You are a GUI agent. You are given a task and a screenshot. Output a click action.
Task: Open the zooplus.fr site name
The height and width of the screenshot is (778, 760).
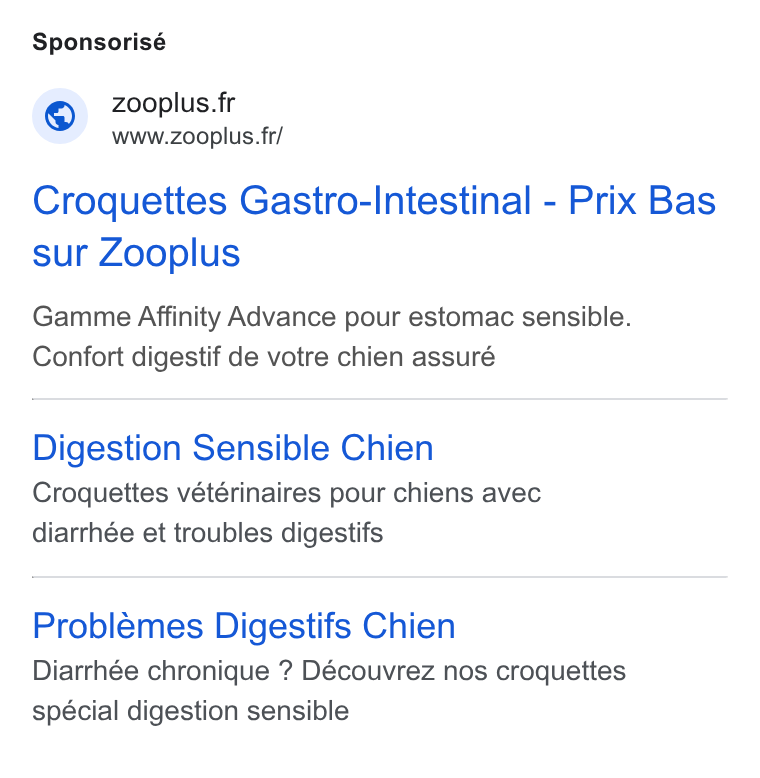pos(173,103)
